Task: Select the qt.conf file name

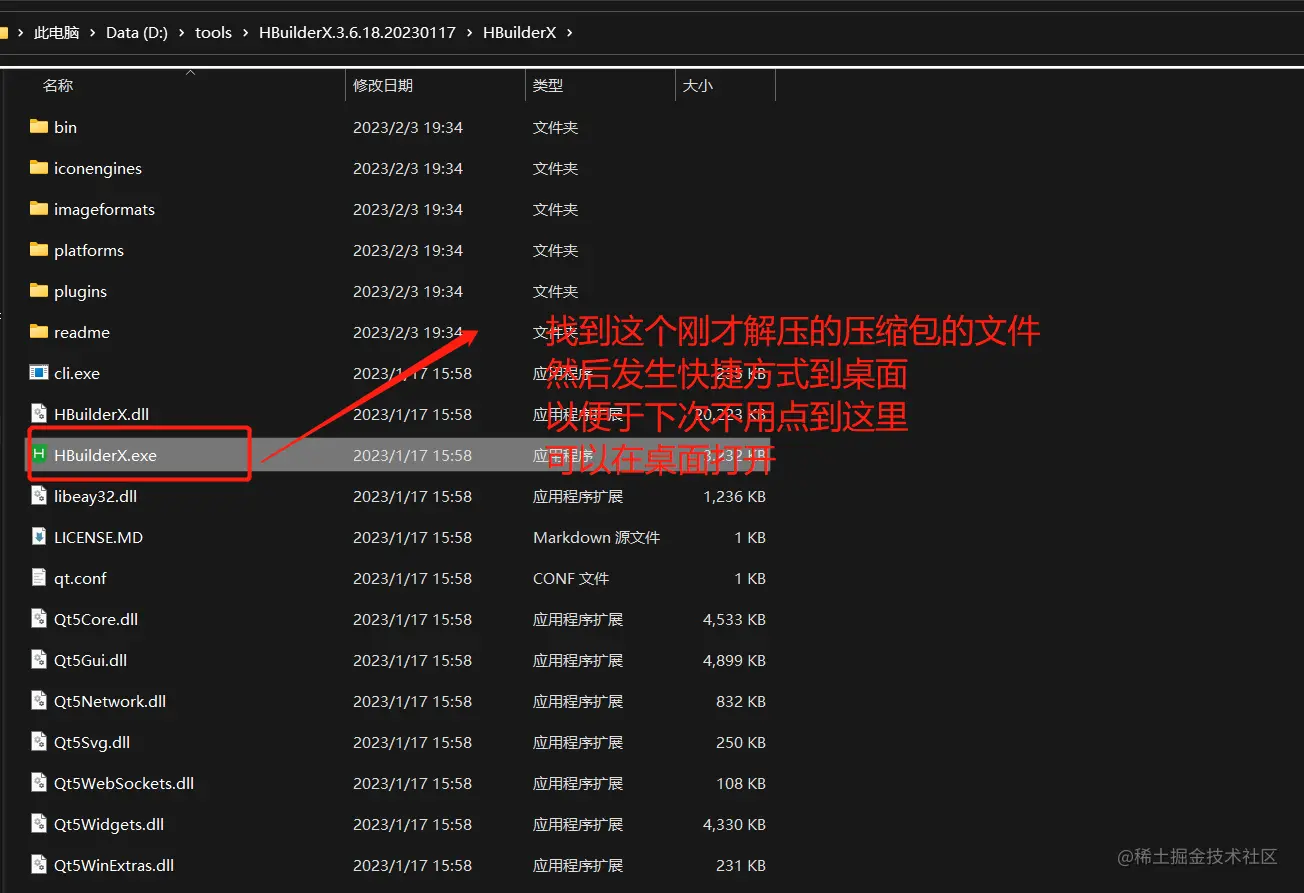Action: [80, 578]
